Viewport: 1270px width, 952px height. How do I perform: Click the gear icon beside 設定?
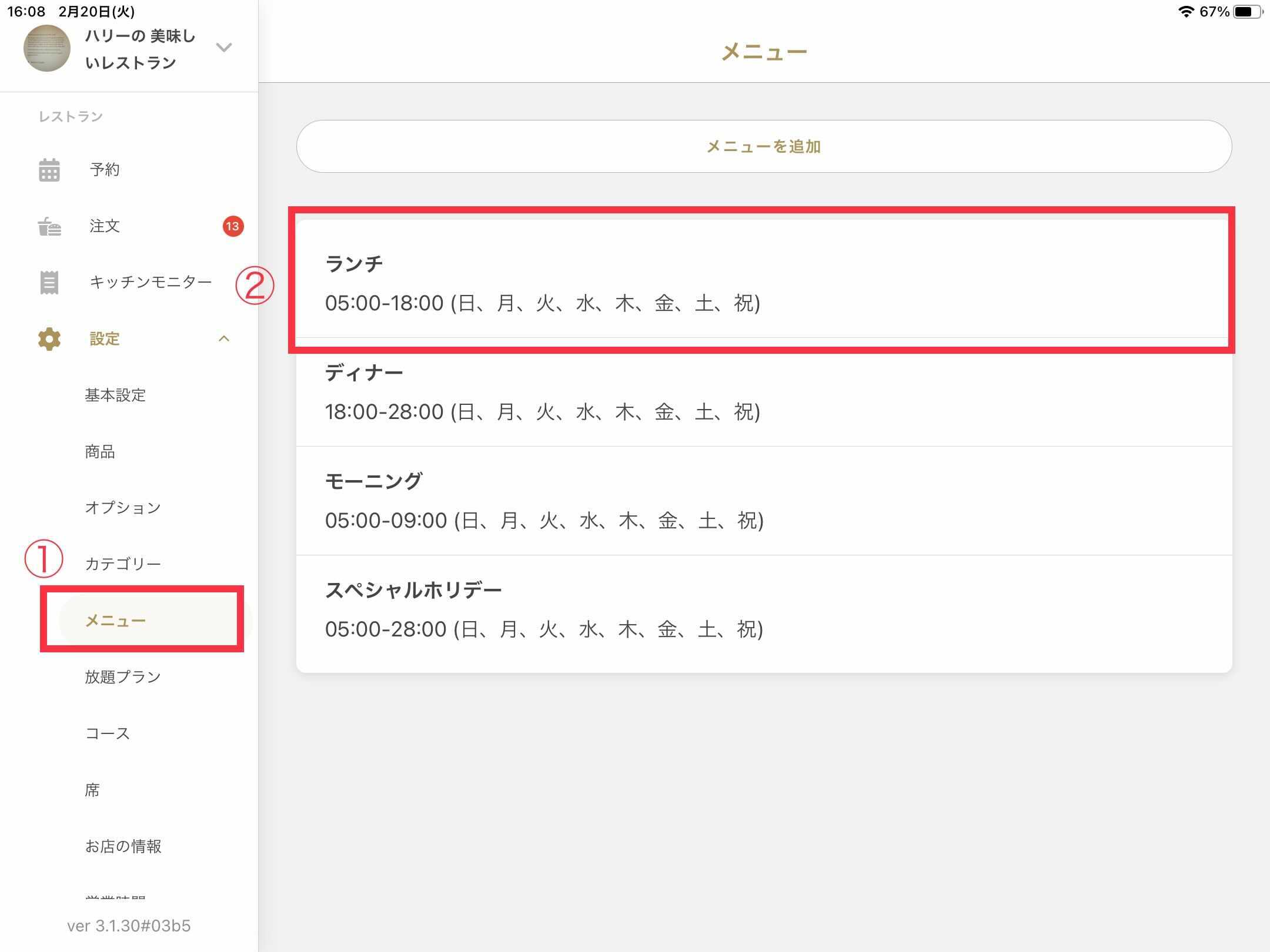pos(49,339)
